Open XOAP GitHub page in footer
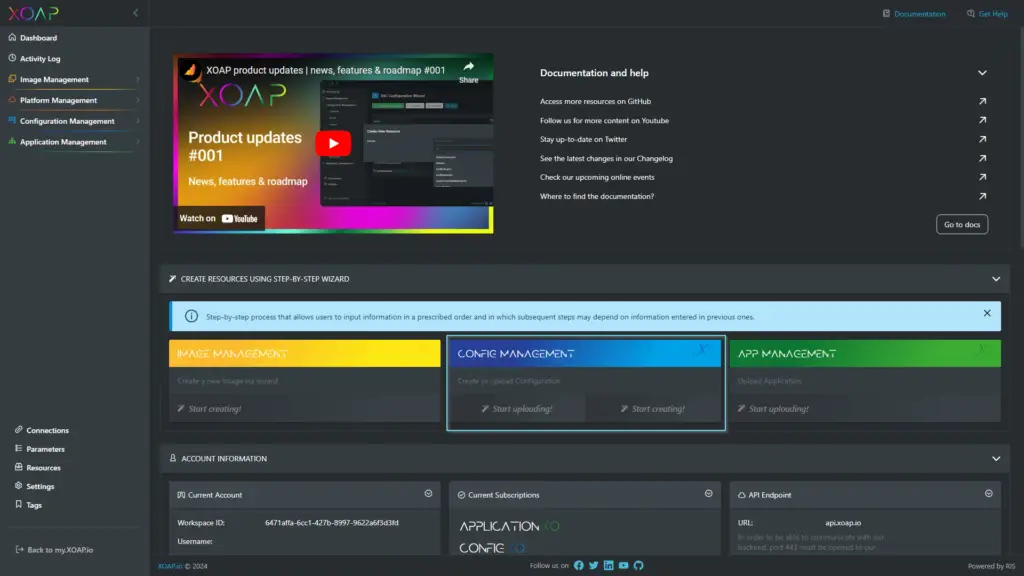The image size is (1024, 576). coord(639,566)
